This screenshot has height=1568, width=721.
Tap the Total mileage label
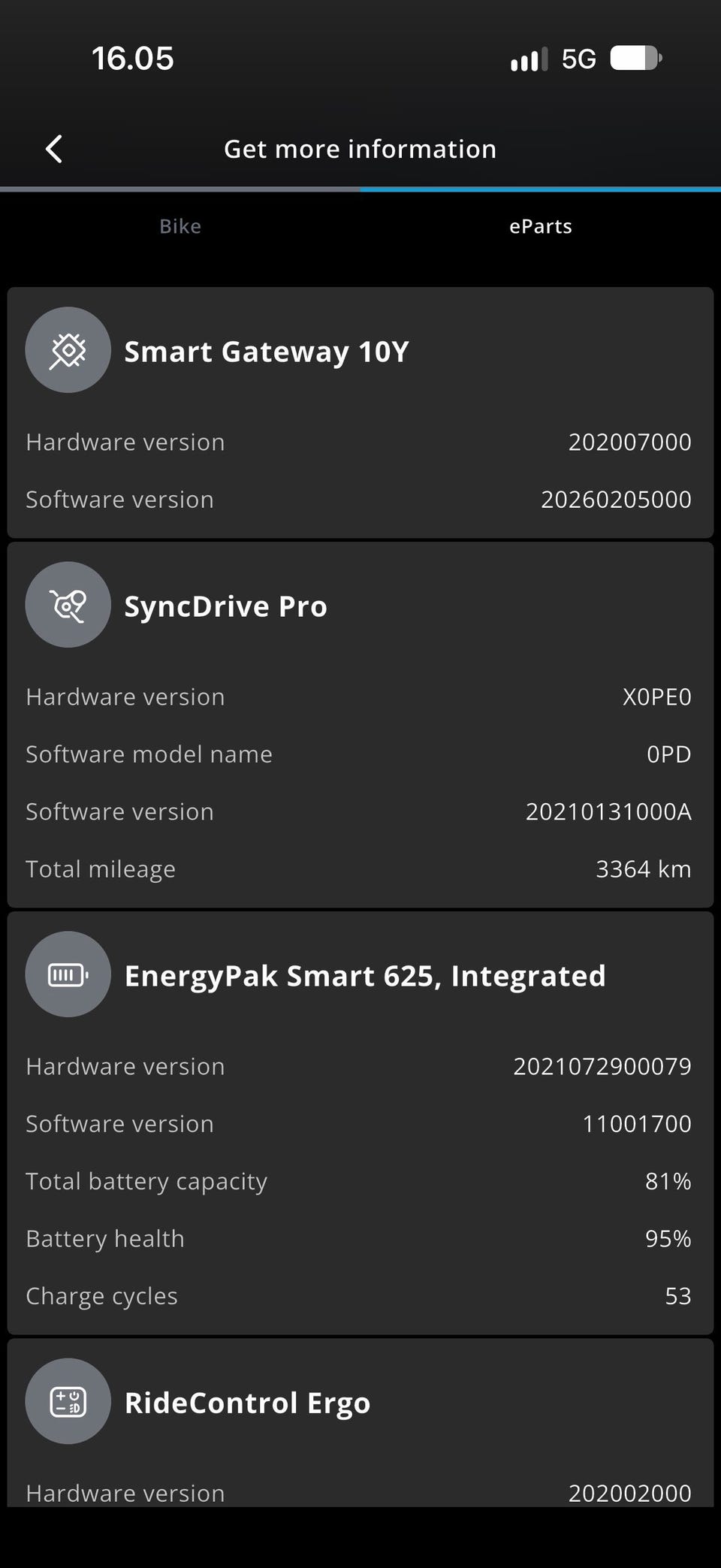[101, 869]
